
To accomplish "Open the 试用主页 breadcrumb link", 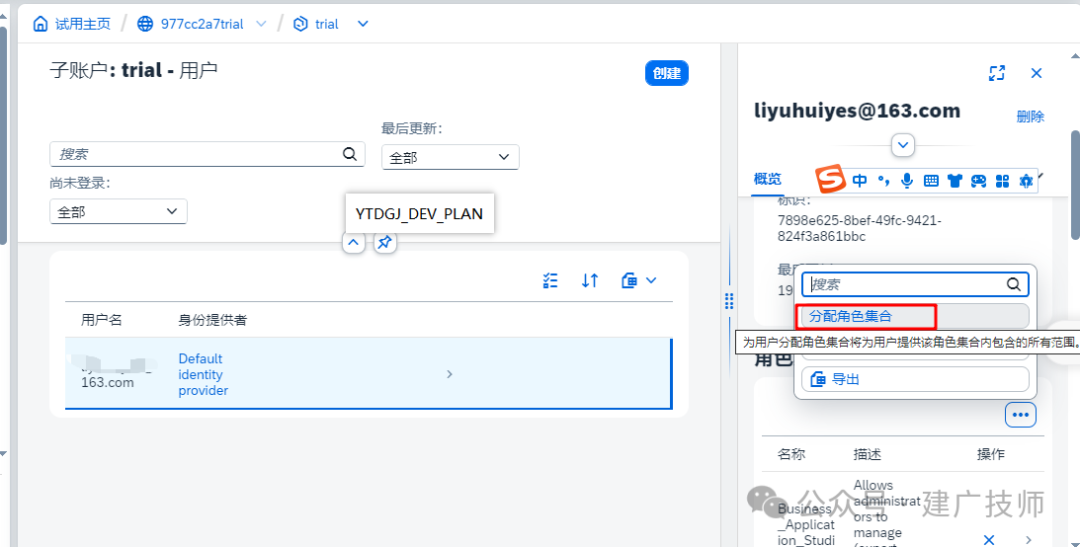I will tap(83, 24).
